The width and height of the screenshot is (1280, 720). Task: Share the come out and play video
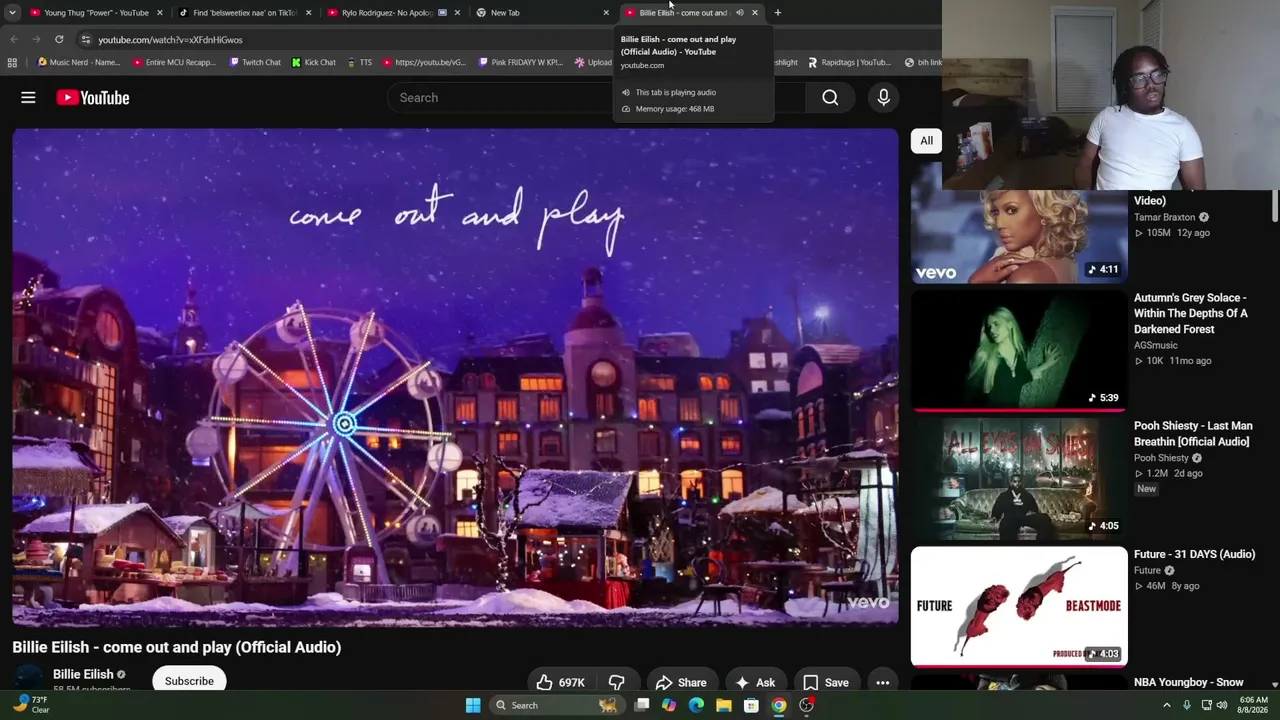click(x=681, y=683)
